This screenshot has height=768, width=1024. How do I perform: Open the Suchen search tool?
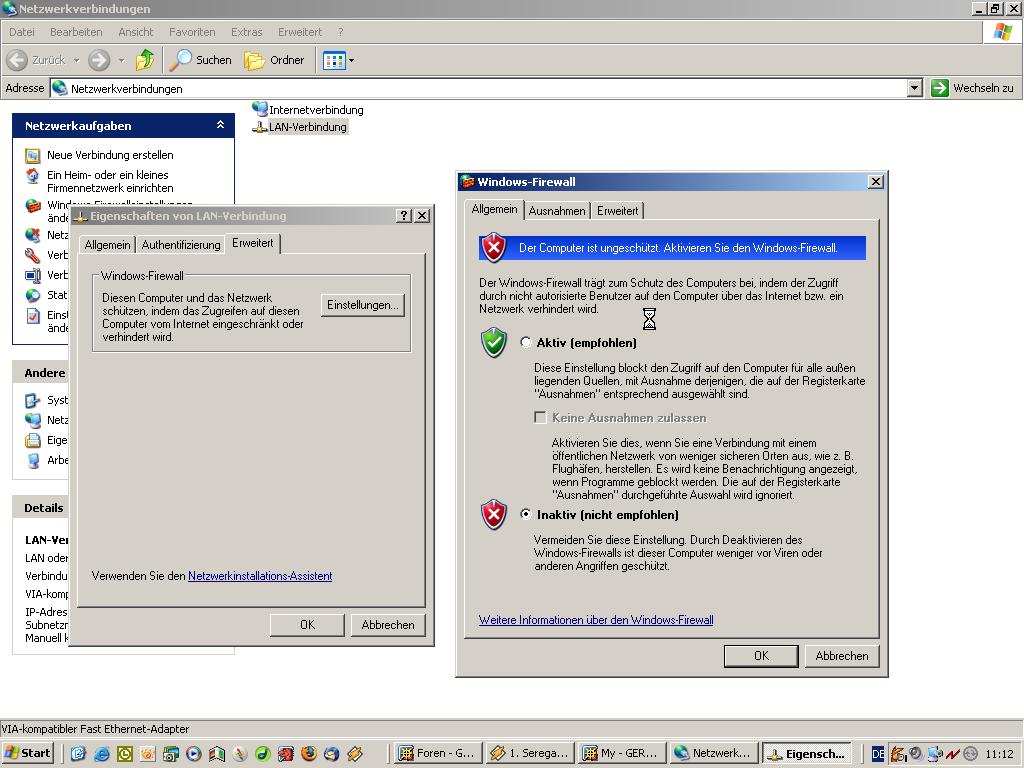(200, 60)
